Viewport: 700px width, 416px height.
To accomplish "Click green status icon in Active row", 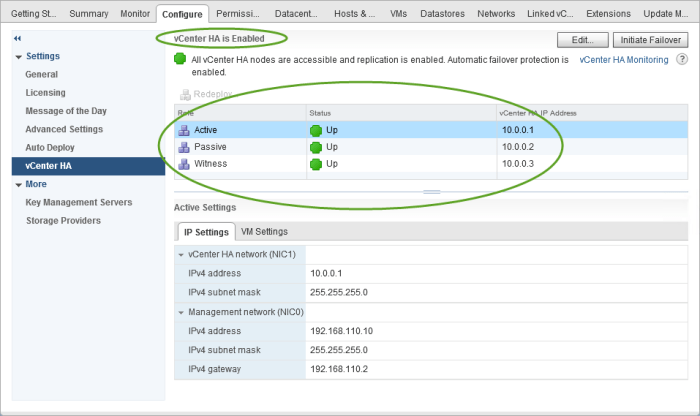I will click(316, 130).
